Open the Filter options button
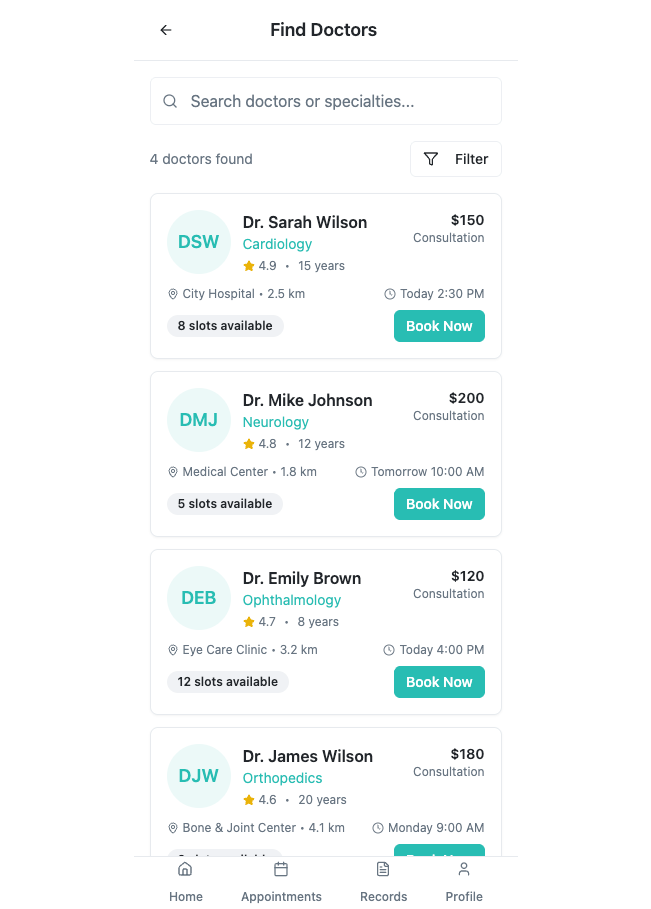The width and height of the screenshot is (651, 909). pyautogui.click(x=456, y=159)
